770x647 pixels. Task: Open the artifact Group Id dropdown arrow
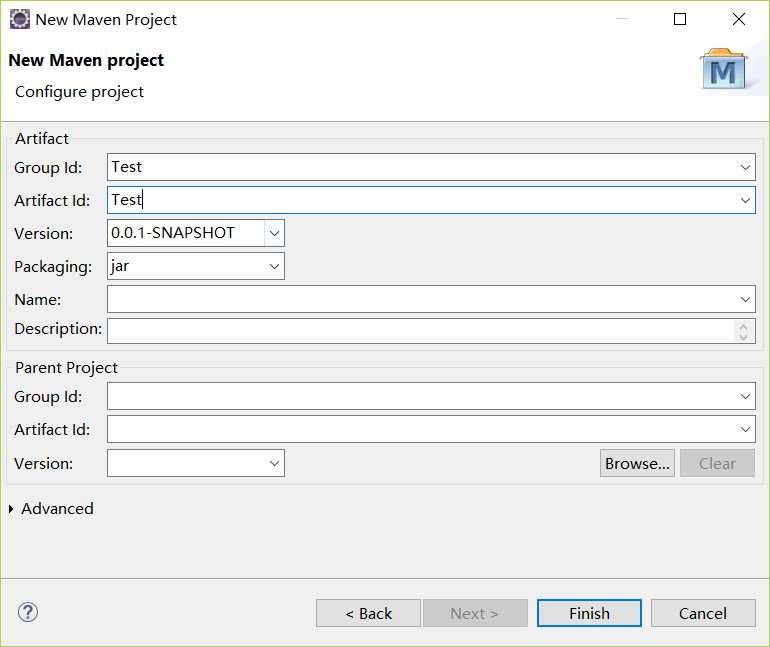coord(746,167)
